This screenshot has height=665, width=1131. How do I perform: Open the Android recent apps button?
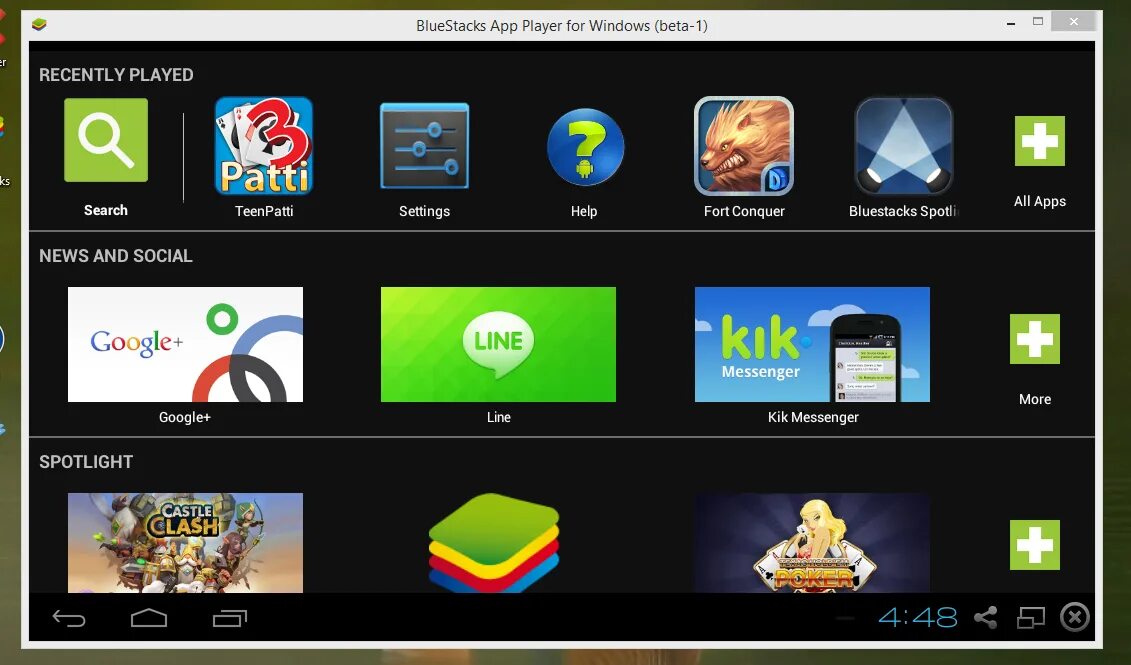(x=229, y=618)
